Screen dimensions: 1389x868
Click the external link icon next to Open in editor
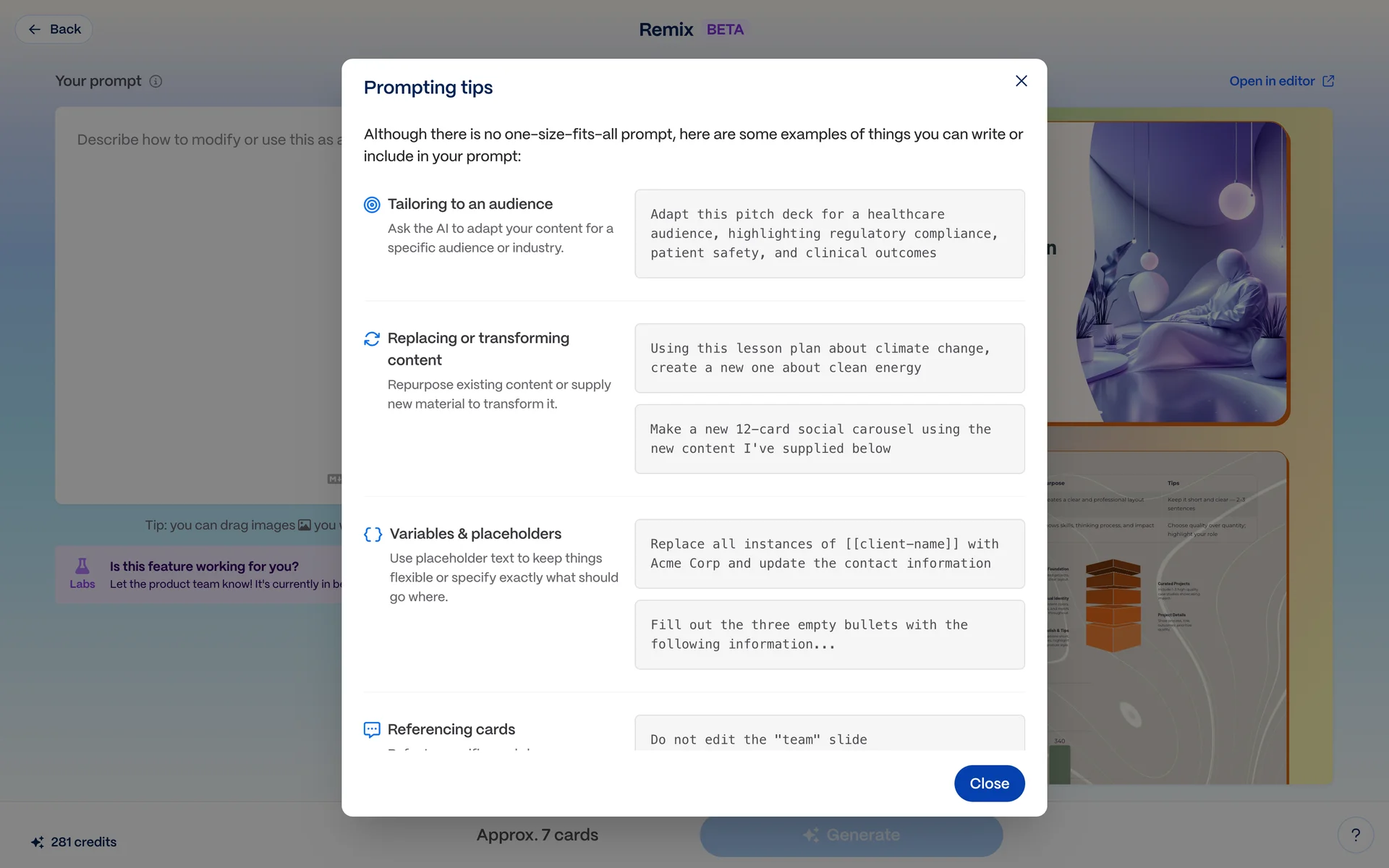1328,81
